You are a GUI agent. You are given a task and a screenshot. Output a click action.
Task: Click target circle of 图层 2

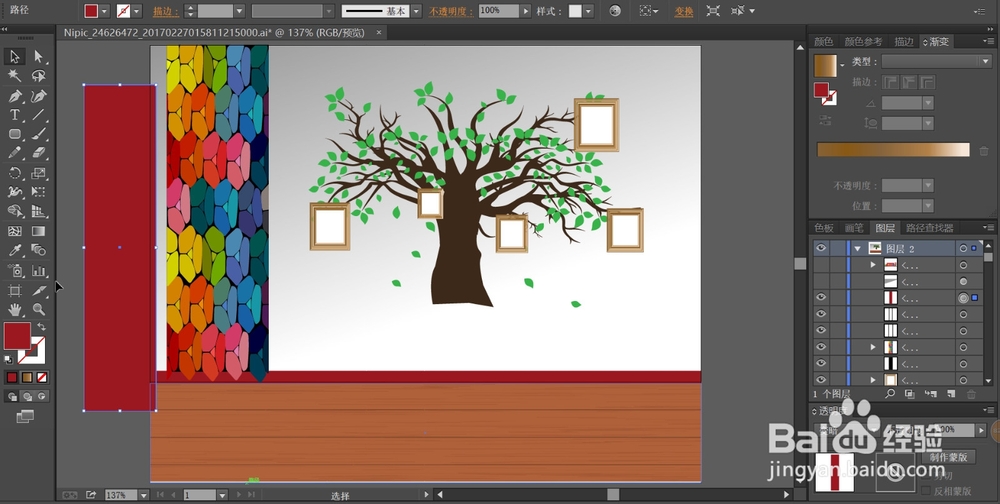(963, 248)
